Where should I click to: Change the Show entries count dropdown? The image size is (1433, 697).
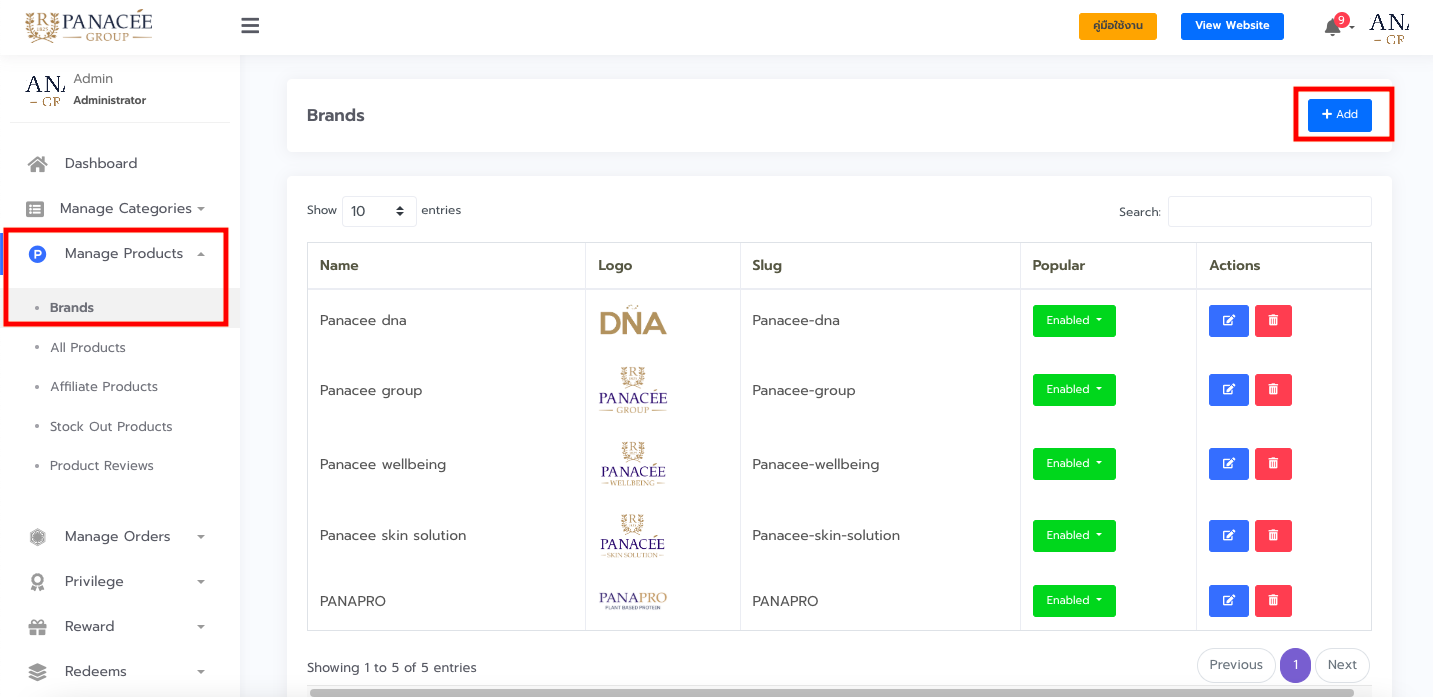tap(379, 211)
